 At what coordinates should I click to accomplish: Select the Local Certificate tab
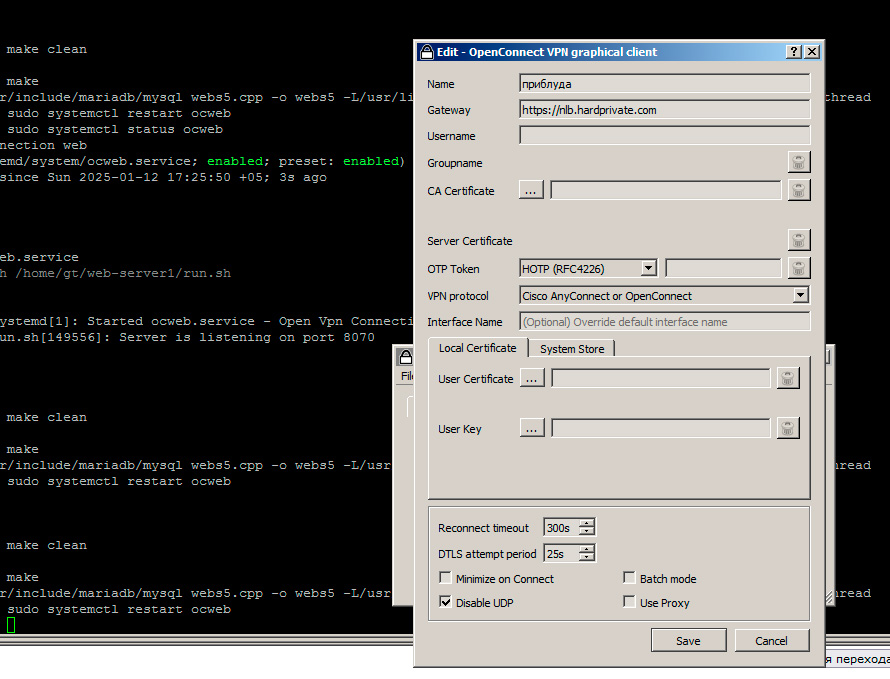(x=478, y=348)
